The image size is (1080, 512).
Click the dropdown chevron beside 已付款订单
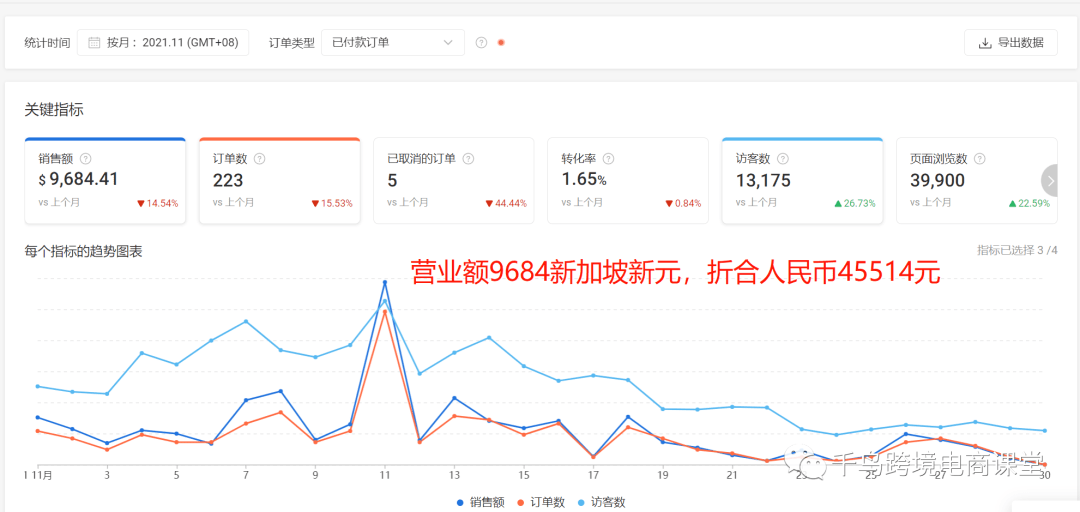click(x=448, y=43)
